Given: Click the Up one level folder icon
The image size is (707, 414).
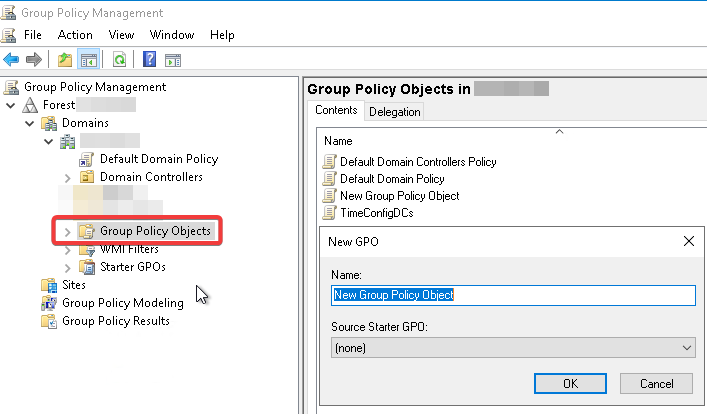Looking at the screenshot, I should pos(65,60).
